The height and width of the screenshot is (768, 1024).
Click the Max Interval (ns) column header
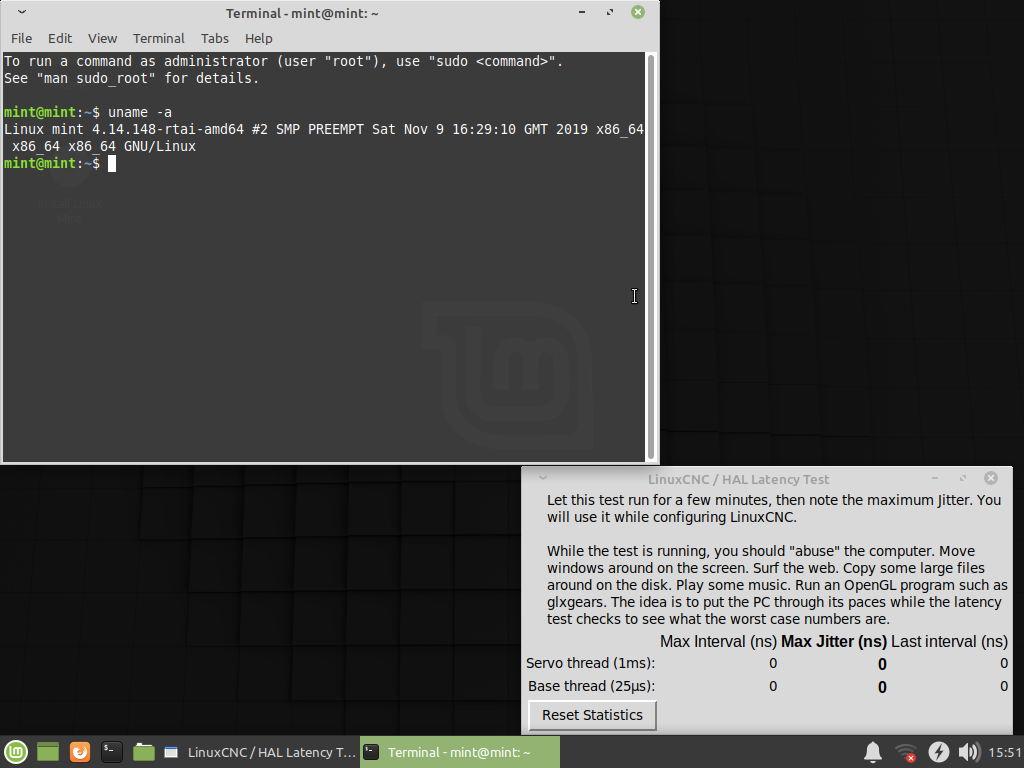[718, 642]
